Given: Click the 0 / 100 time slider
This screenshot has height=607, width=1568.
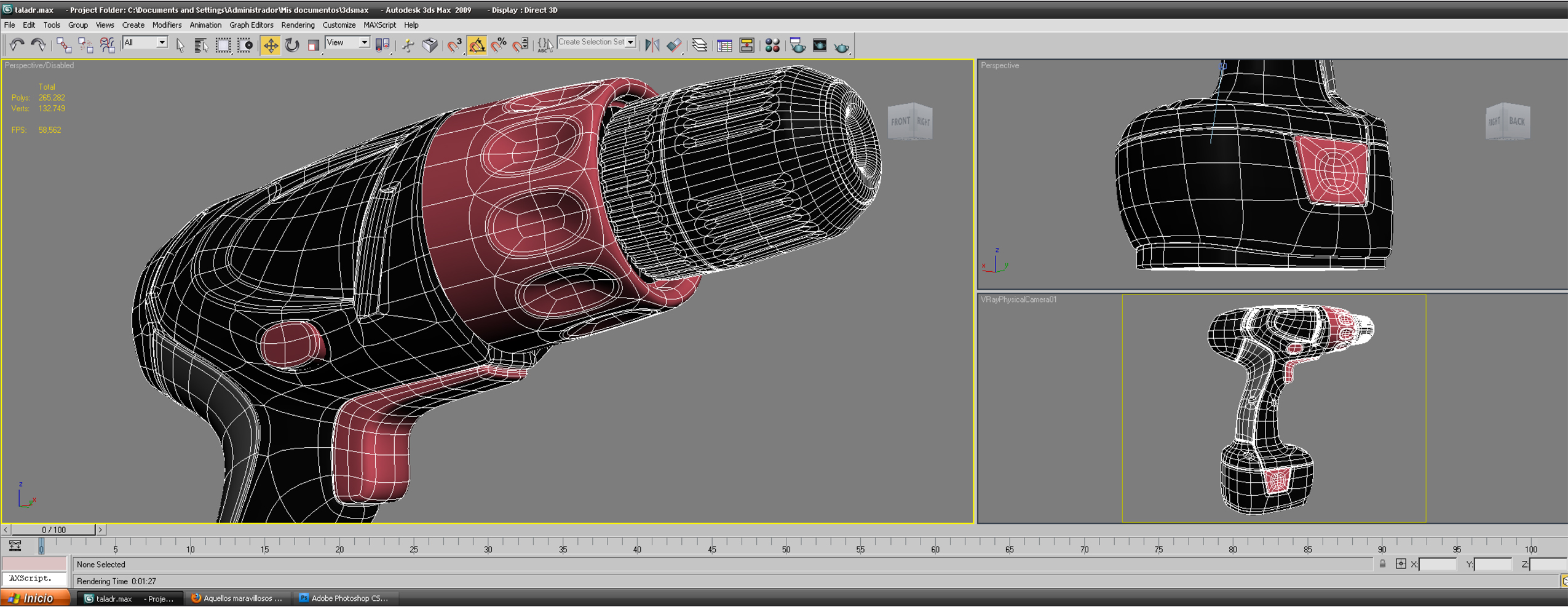Looking at the screenshot, I should (53, 530).
